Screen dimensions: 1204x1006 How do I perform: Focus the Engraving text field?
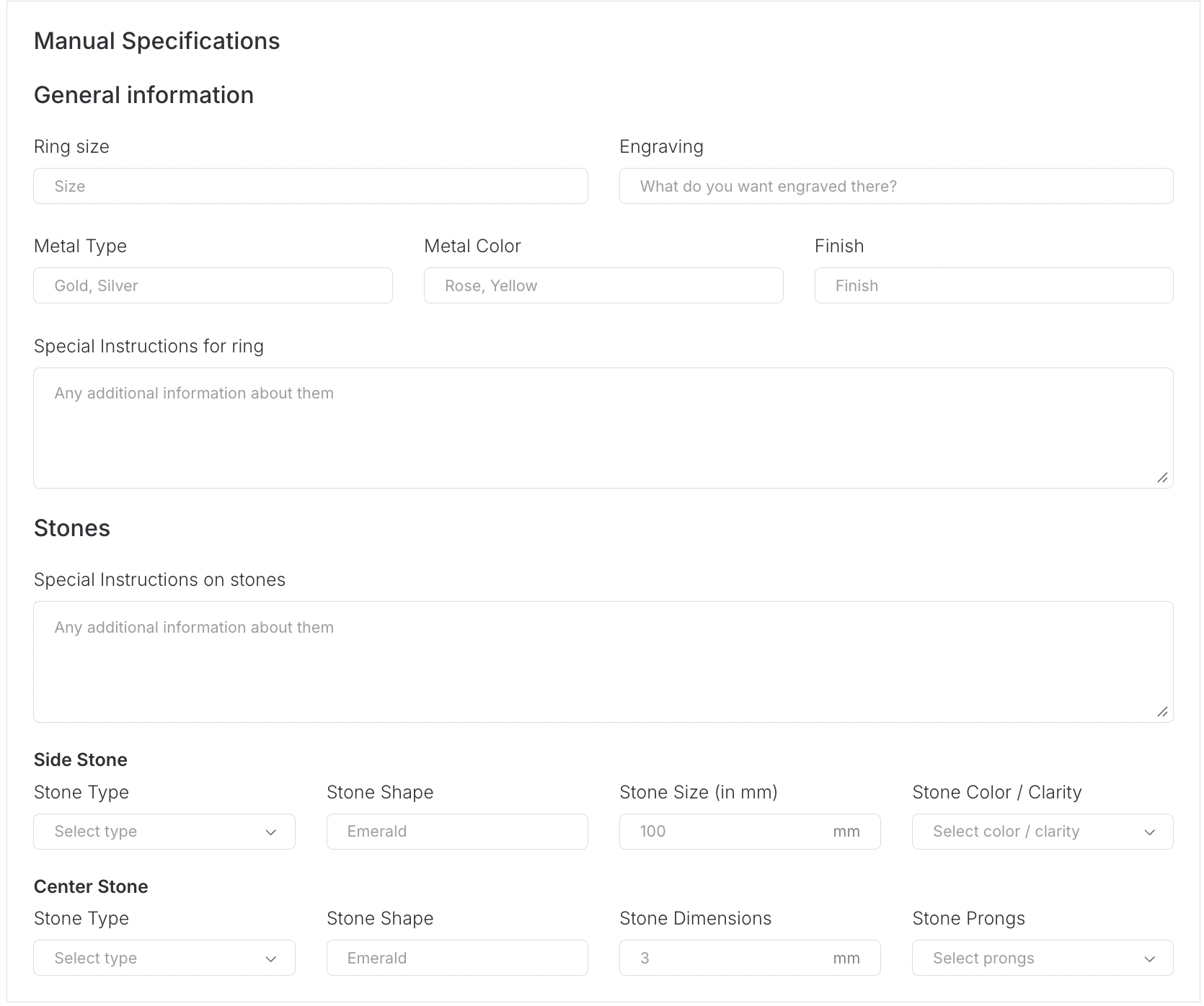[x=895, y=187]
